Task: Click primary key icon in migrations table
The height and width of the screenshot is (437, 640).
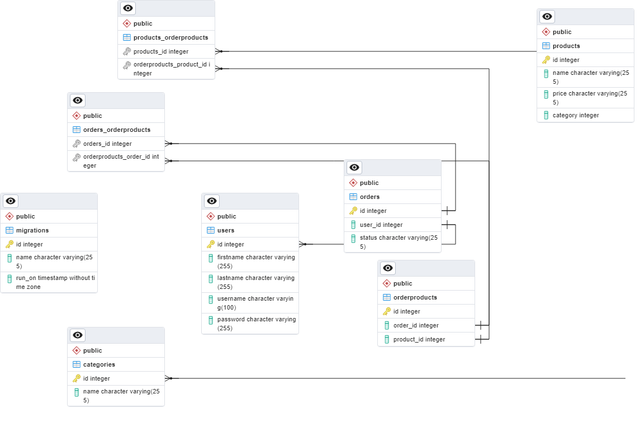Action: [9, 244]
